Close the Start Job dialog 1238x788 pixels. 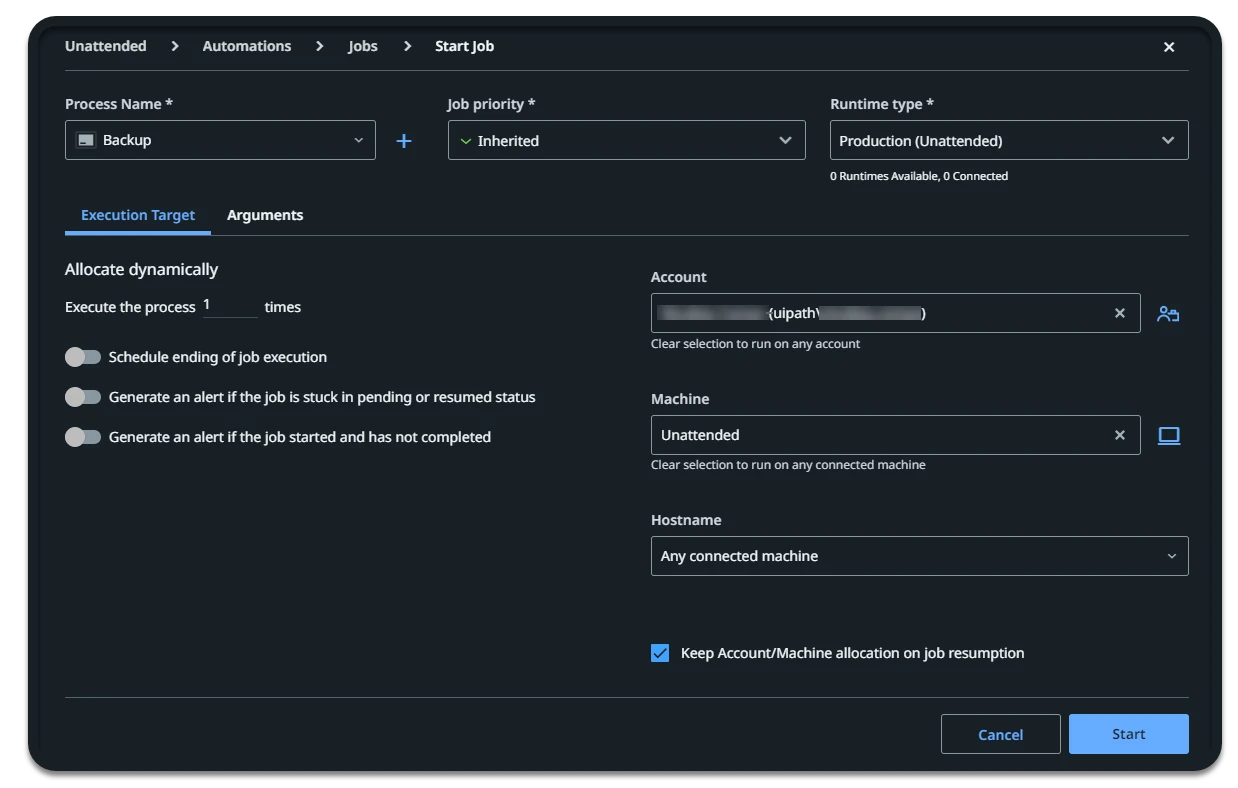[x=1169, y=47]
